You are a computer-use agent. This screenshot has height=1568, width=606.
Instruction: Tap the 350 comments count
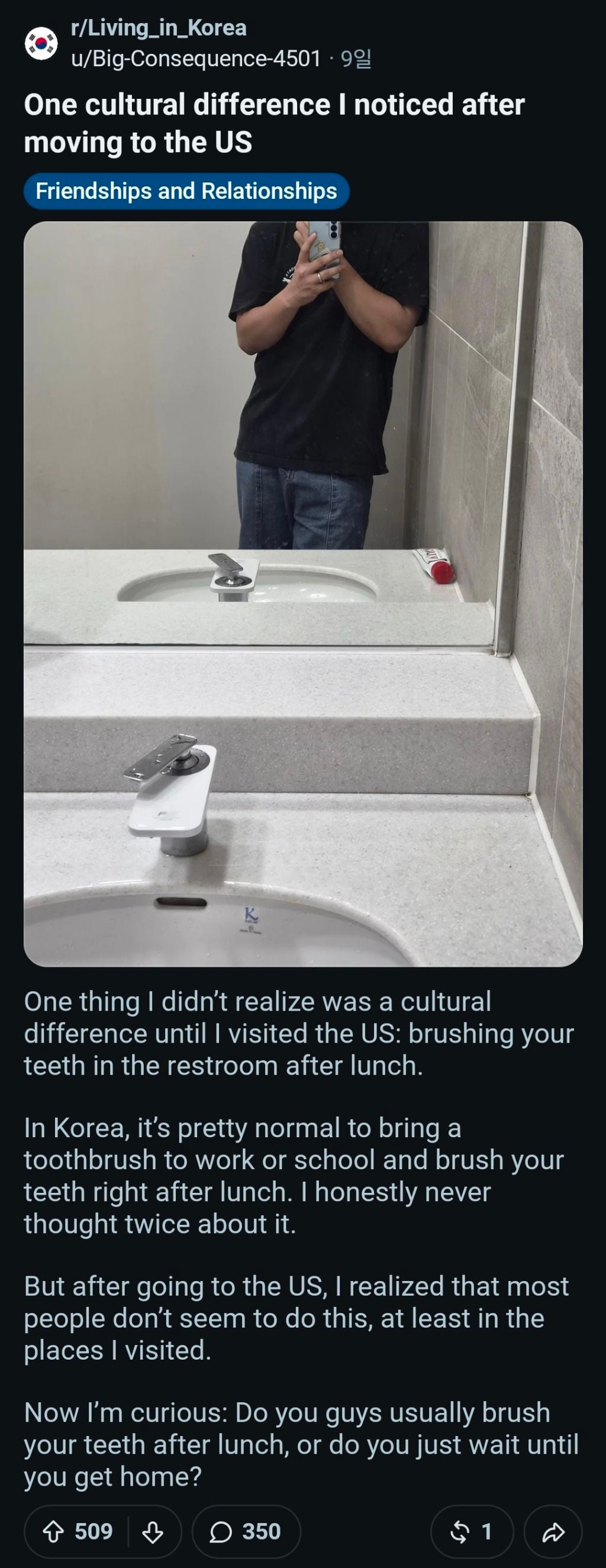point(262,1531)
